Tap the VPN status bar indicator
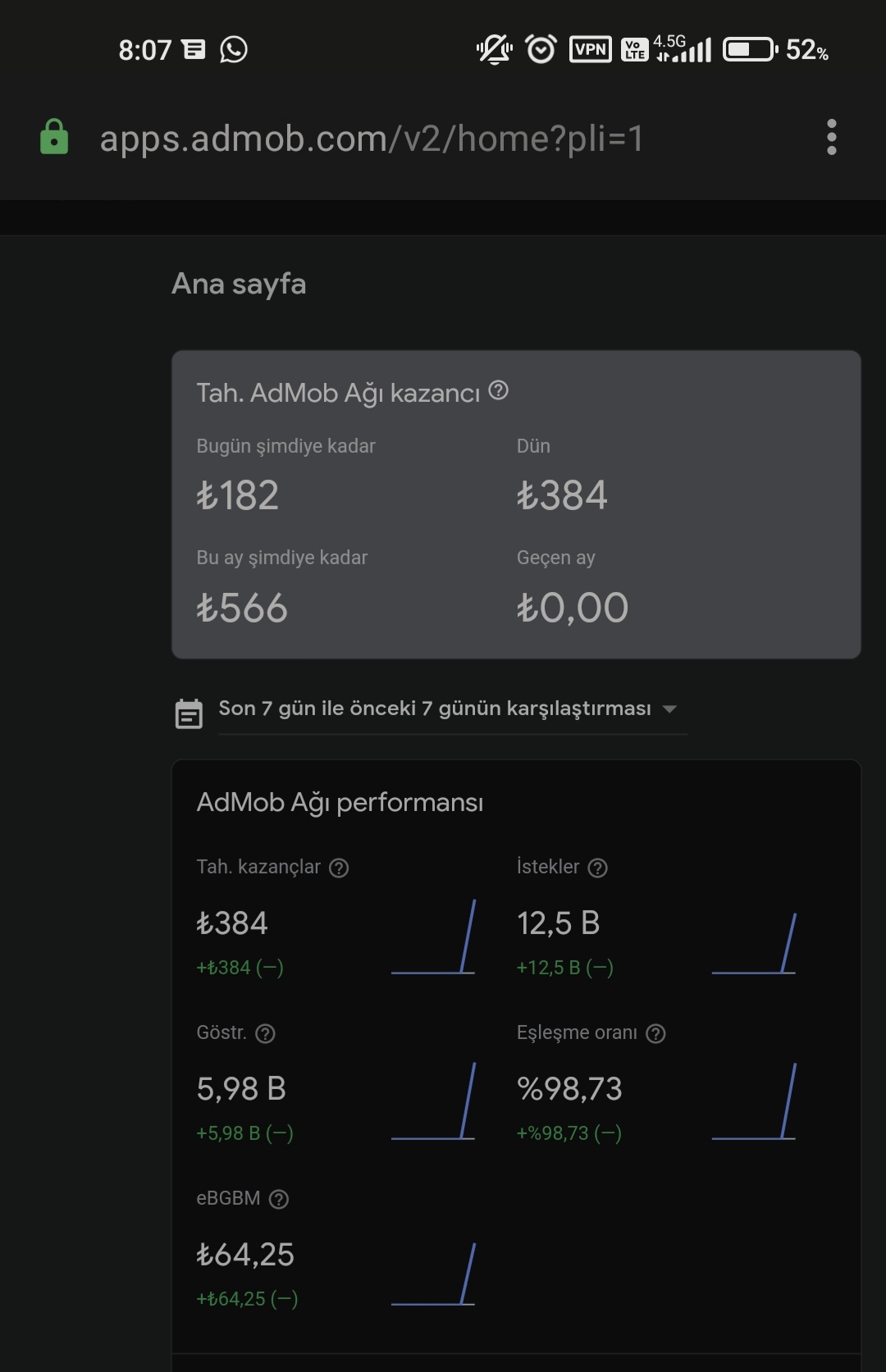This screenshot has height=1372, width=886. 591,50
